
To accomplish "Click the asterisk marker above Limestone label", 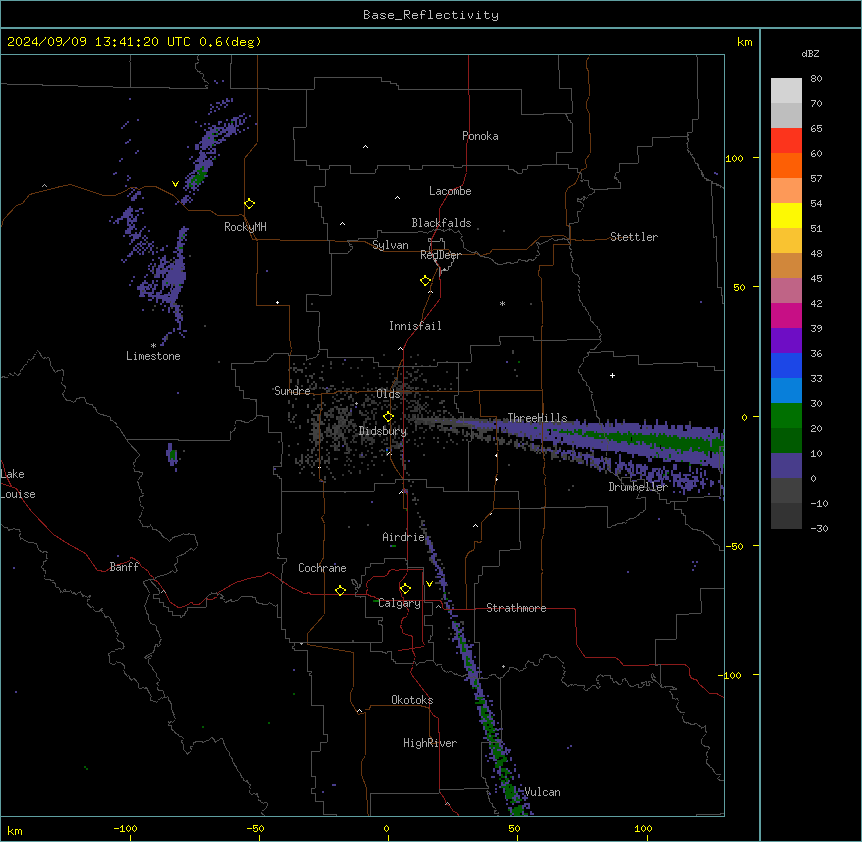I will [153, 346].
